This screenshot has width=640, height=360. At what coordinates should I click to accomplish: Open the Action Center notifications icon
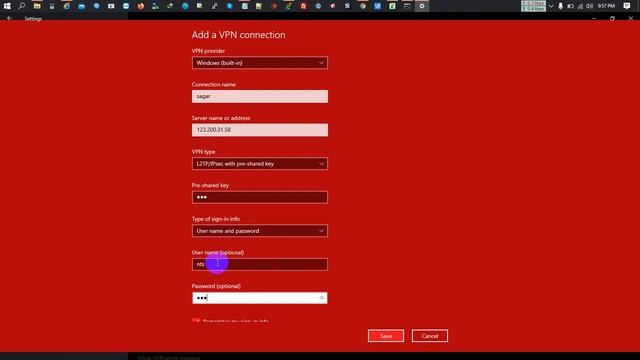coord(627,6)
